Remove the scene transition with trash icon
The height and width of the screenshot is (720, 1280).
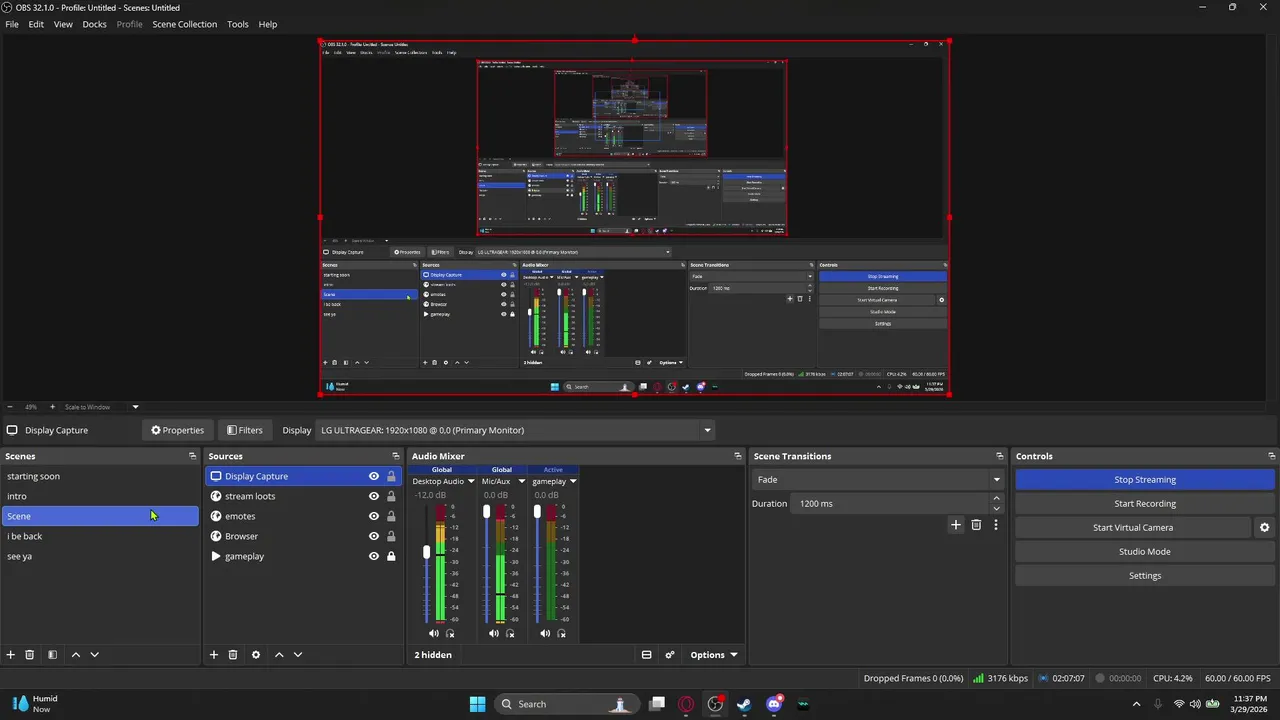pos(976,525)
